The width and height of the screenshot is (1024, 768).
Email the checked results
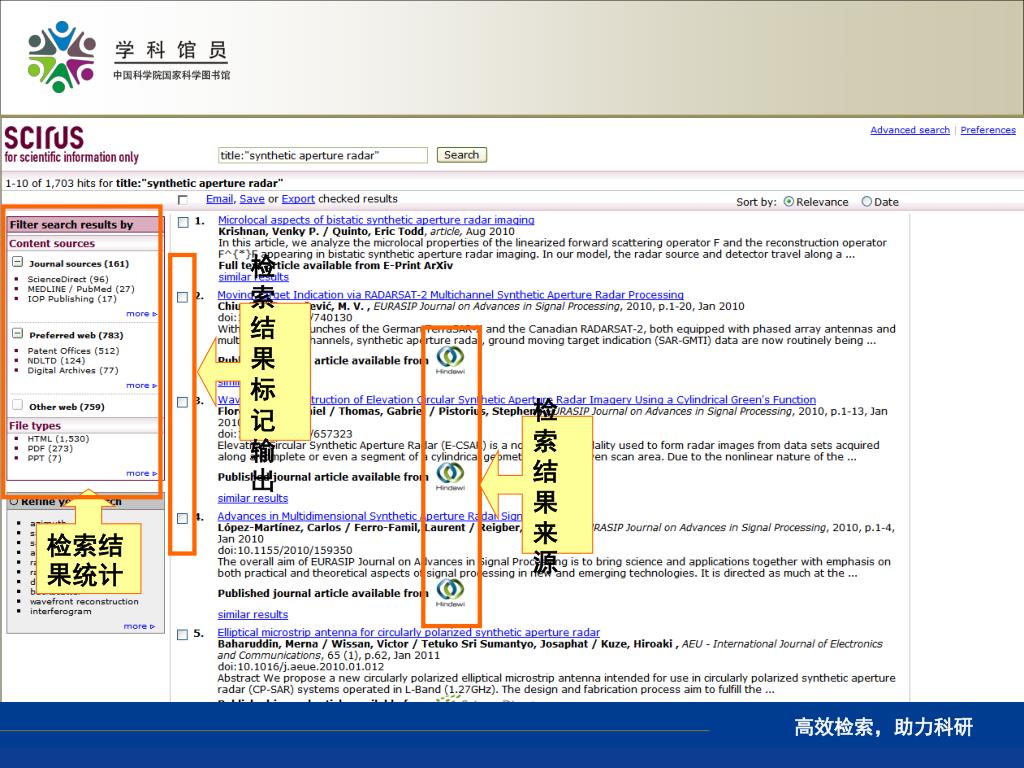[x=219, y=199]
